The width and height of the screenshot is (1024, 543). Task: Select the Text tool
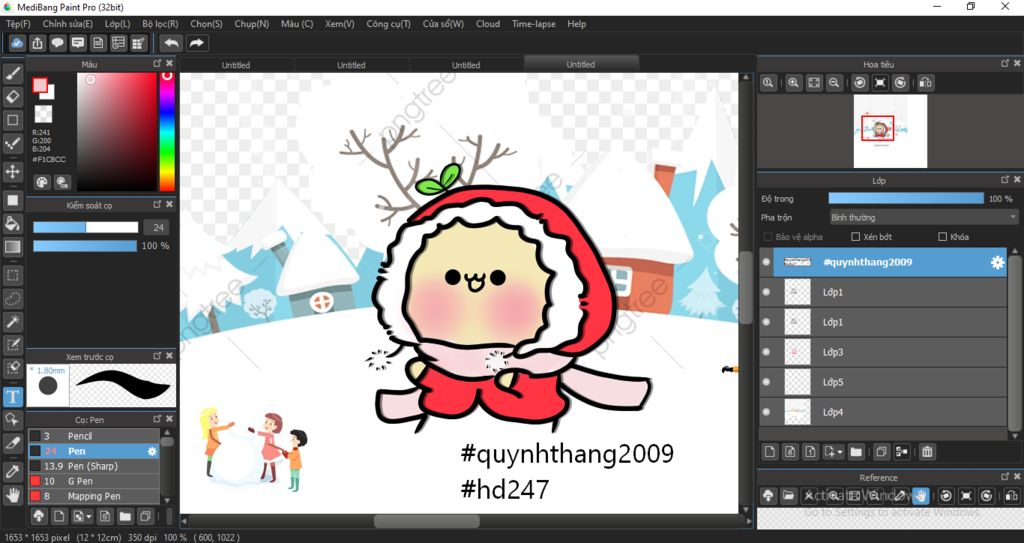12,397
